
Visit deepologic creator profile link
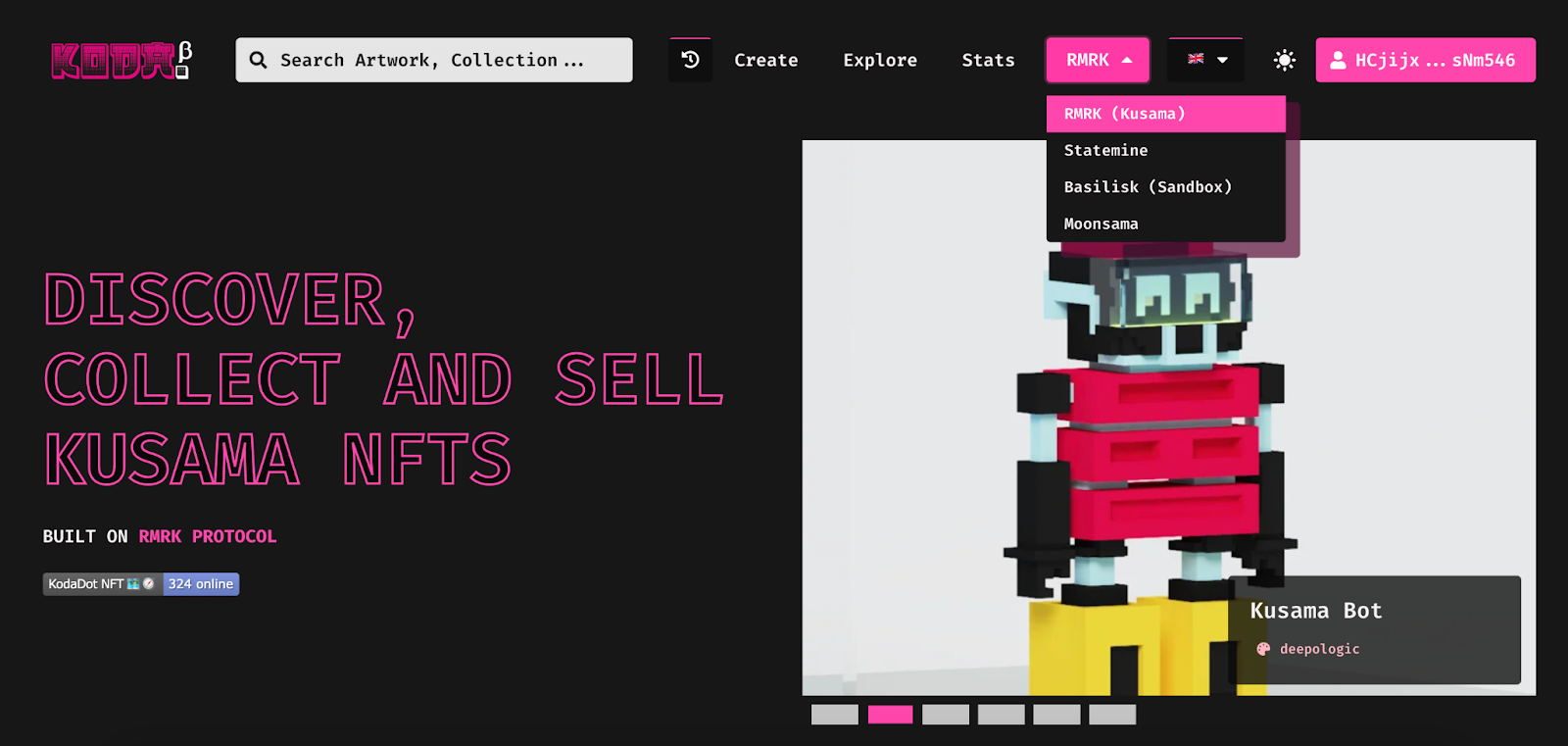click(1319, 649)
